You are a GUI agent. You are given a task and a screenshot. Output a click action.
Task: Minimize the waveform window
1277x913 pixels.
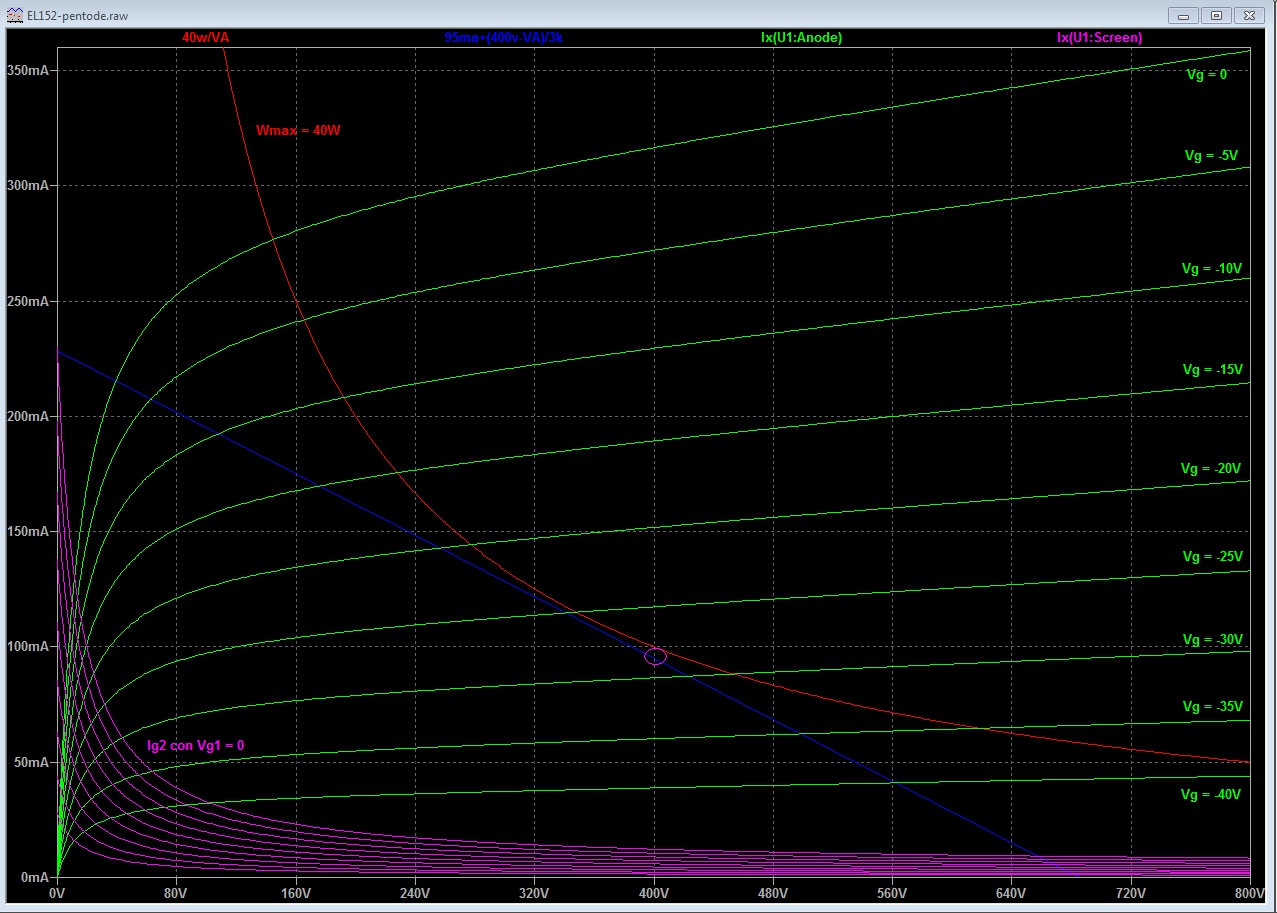point(1184,15)
